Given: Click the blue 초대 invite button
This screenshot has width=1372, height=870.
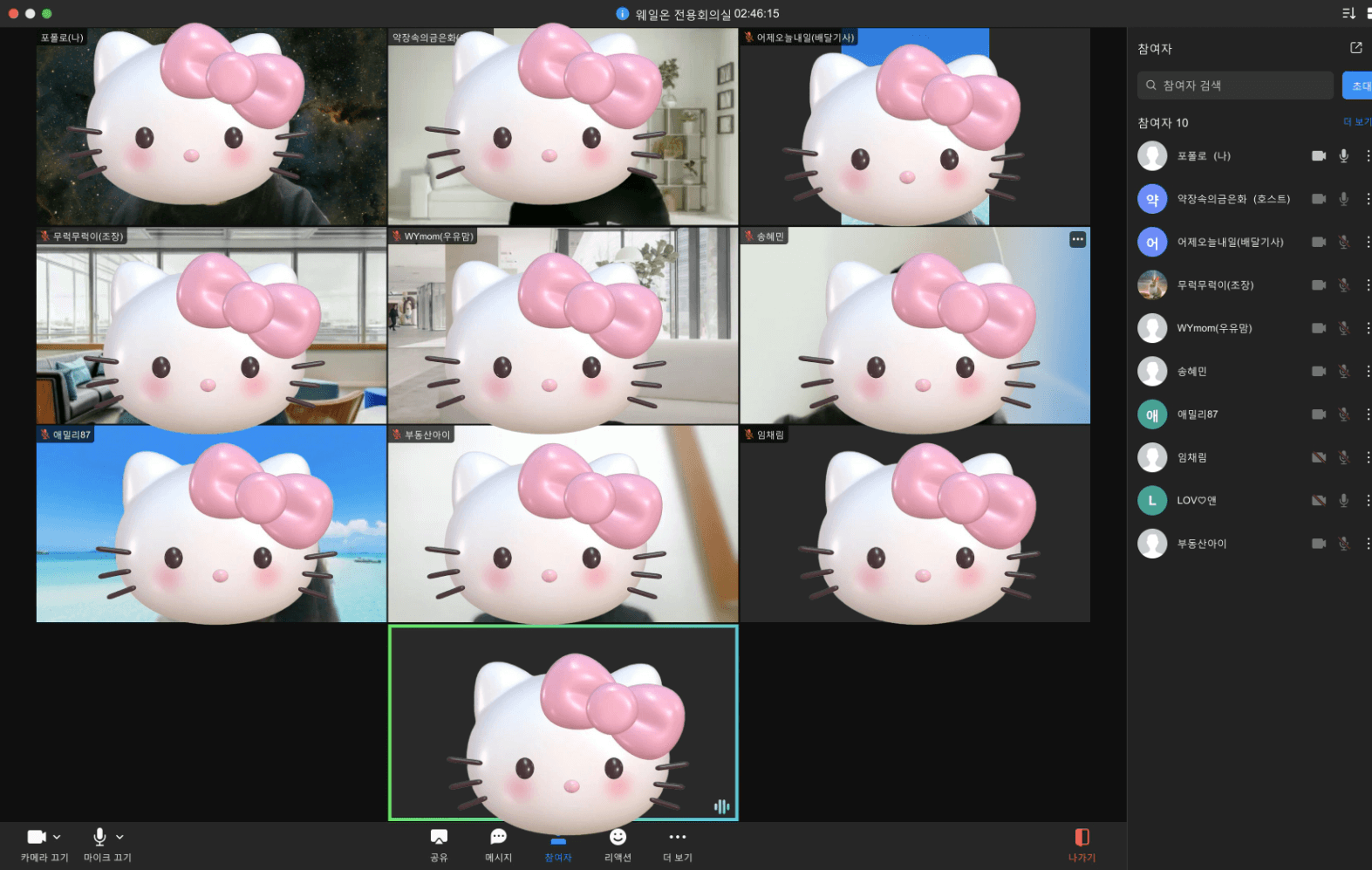Looking at the screenshot, I should point(1359,86).
